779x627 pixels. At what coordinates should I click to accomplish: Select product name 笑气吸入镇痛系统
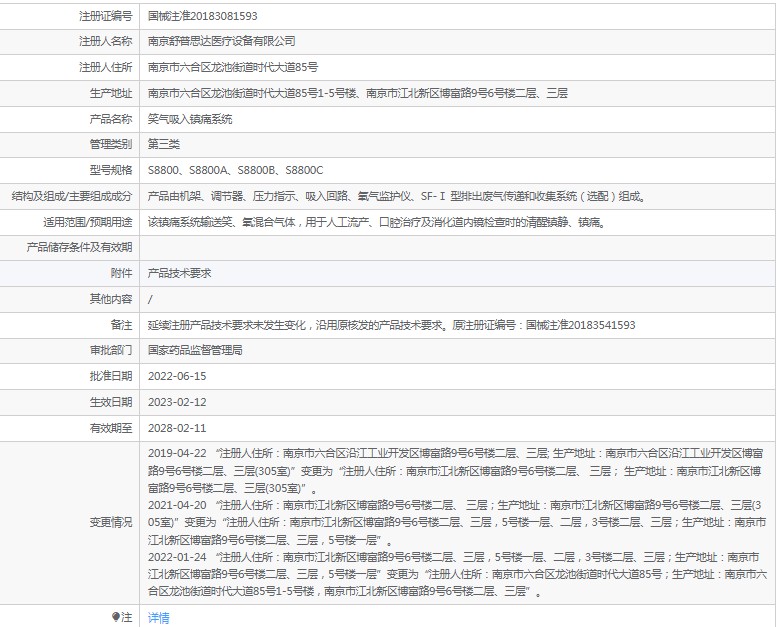(x=190, y=119)
